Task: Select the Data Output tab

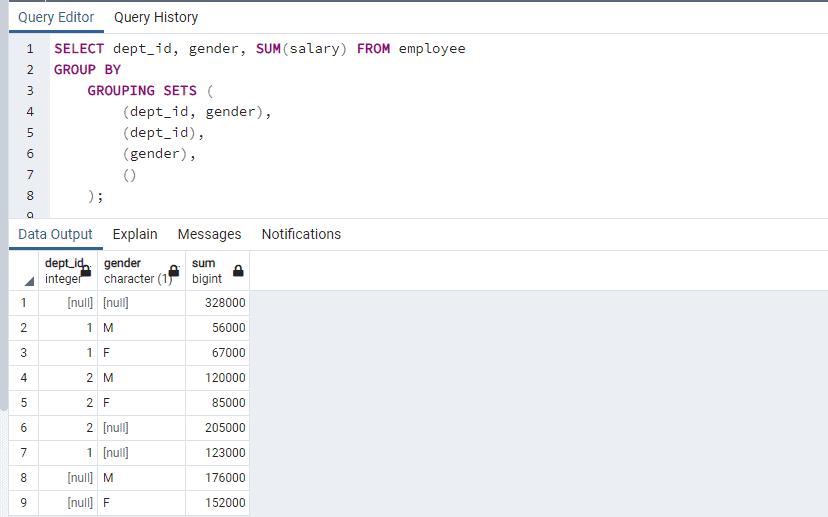Action: (55, 234)
